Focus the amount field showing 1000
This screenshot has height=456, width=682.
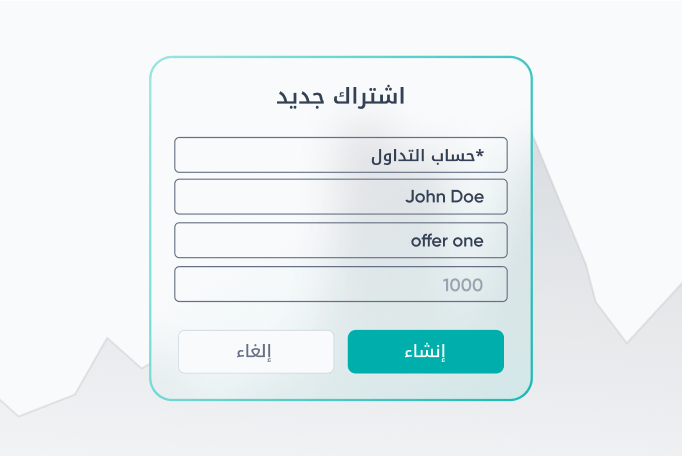pos(341,284)
